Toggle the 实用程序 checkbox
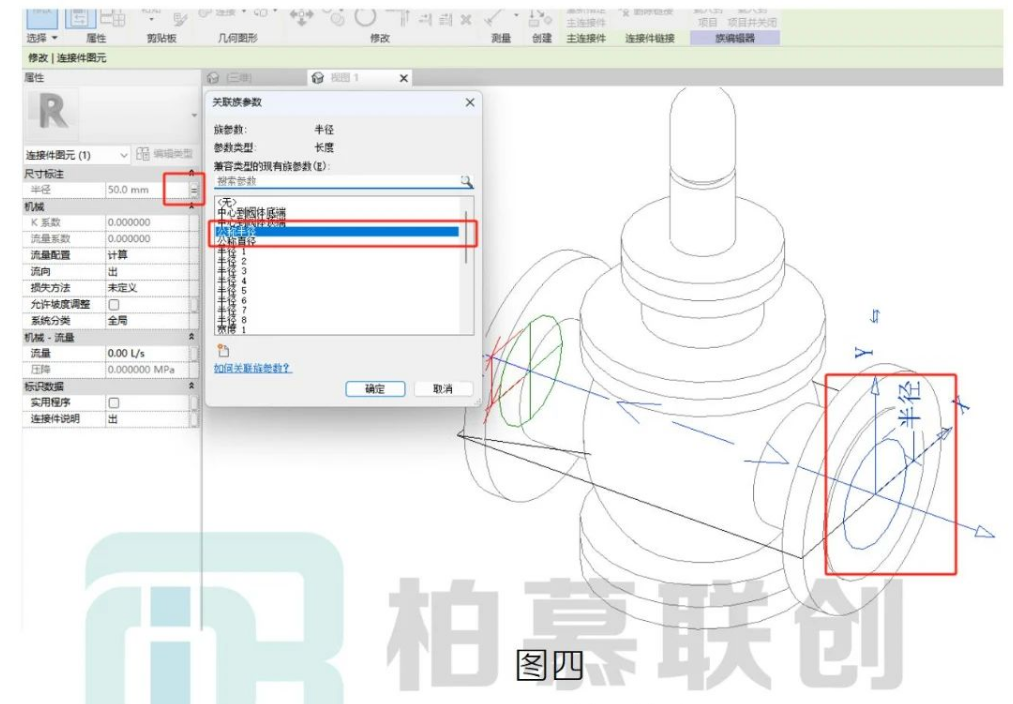The height and width of the screenshot is (704, 1013). tap(114, 402)
